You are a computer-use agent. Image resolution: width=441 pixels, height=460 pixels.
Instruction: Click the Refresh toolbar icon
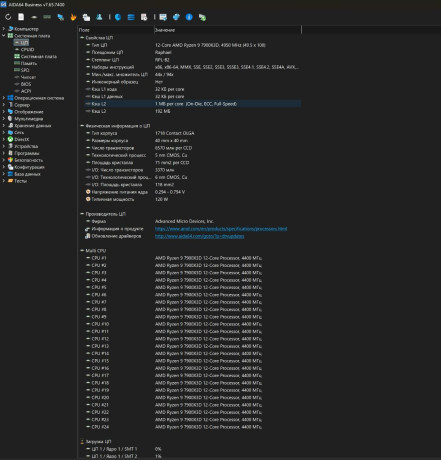(8, 17)
